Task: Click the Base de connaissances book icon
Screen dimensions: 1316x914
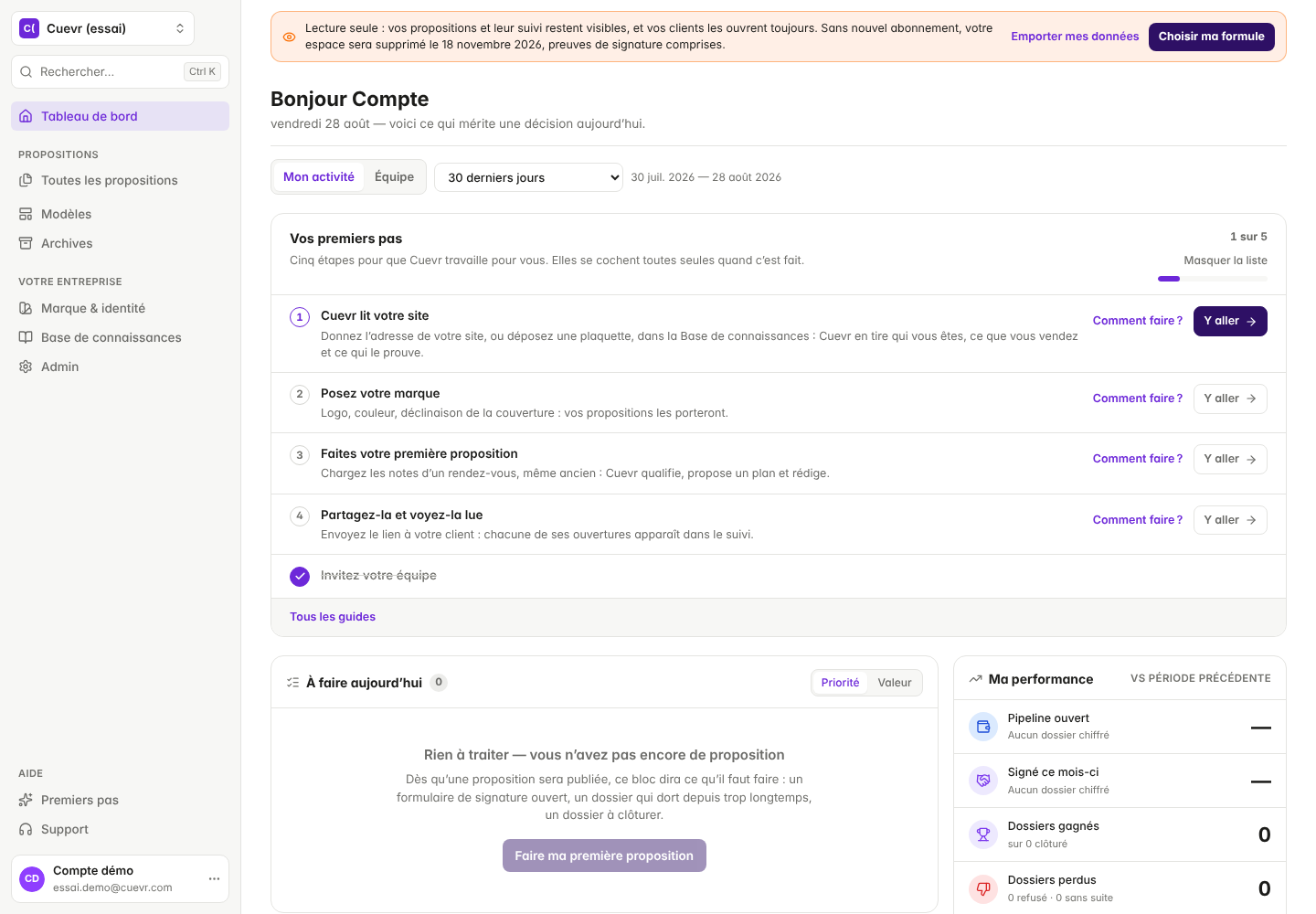Action: [x=26, y=337]
